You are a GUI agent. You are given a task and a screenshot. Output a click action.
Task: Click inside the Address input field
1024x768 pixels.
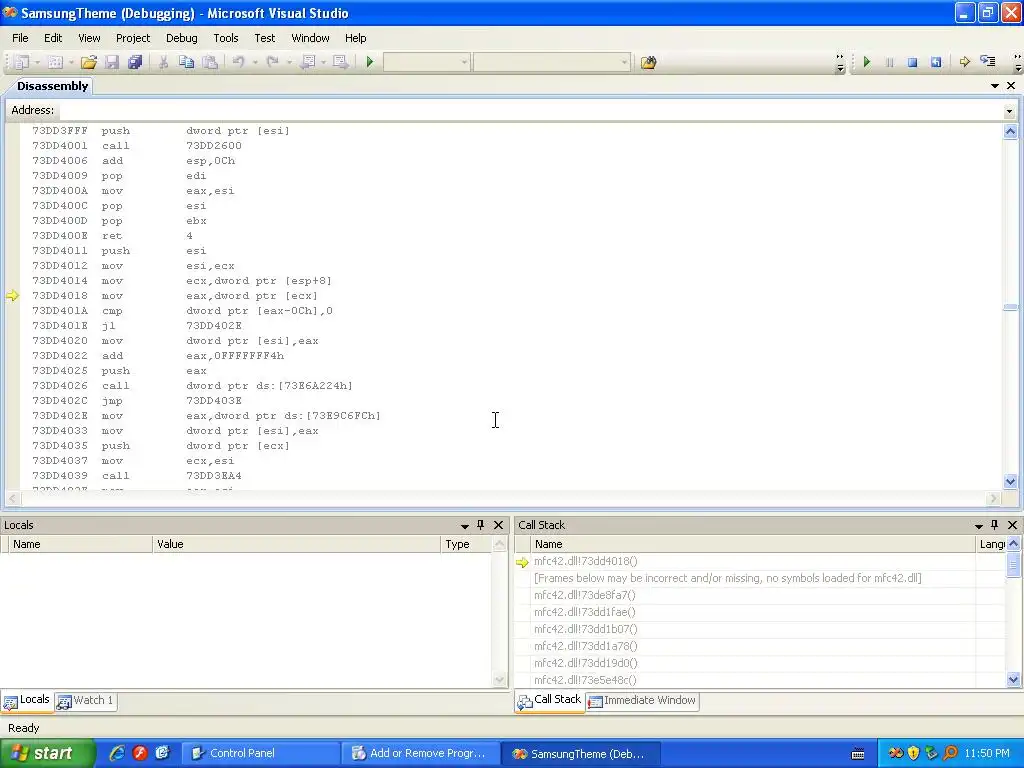pos(530,110)
